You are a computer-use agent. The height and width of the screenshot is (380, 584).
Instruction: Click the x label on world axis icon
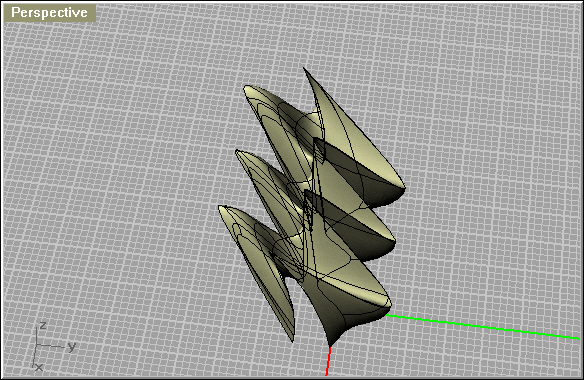39,367
